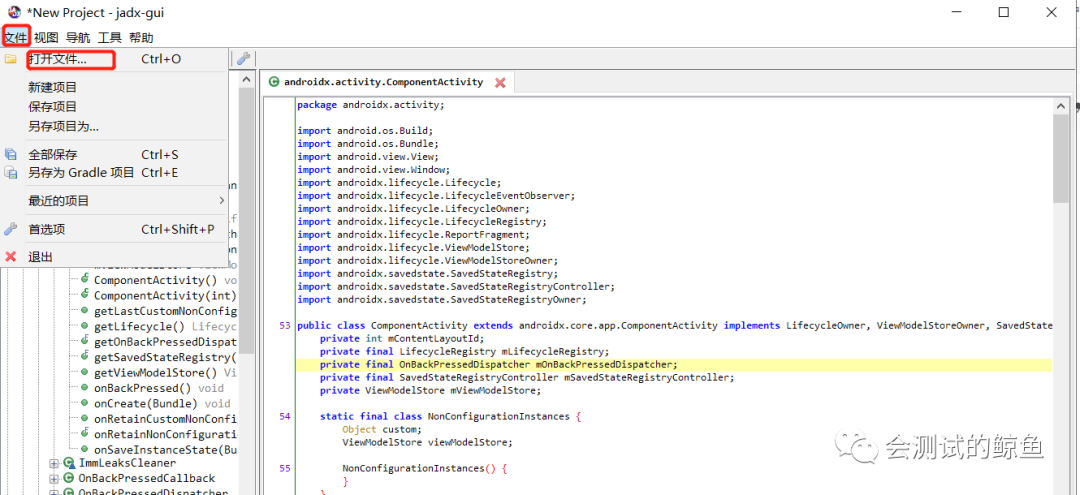Image resolution: width=1080 pixels, height=495 pixels.
Task: Select getViewModelStore() method in tree
Action: (165, 372)
